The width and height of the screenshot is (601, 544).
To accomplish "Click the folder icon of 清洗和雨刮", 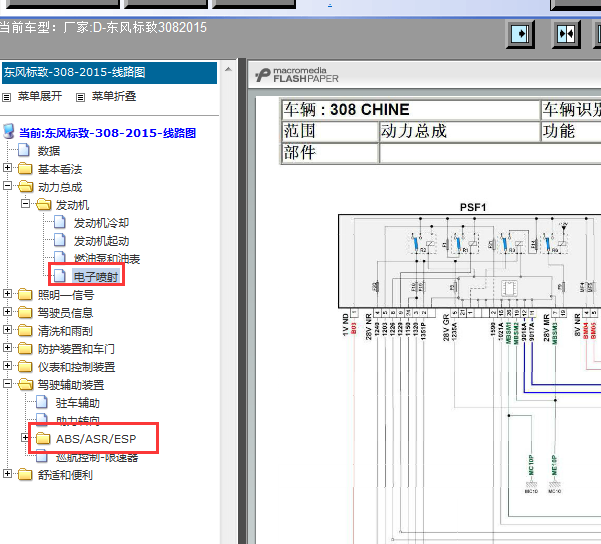I will 25,330.
